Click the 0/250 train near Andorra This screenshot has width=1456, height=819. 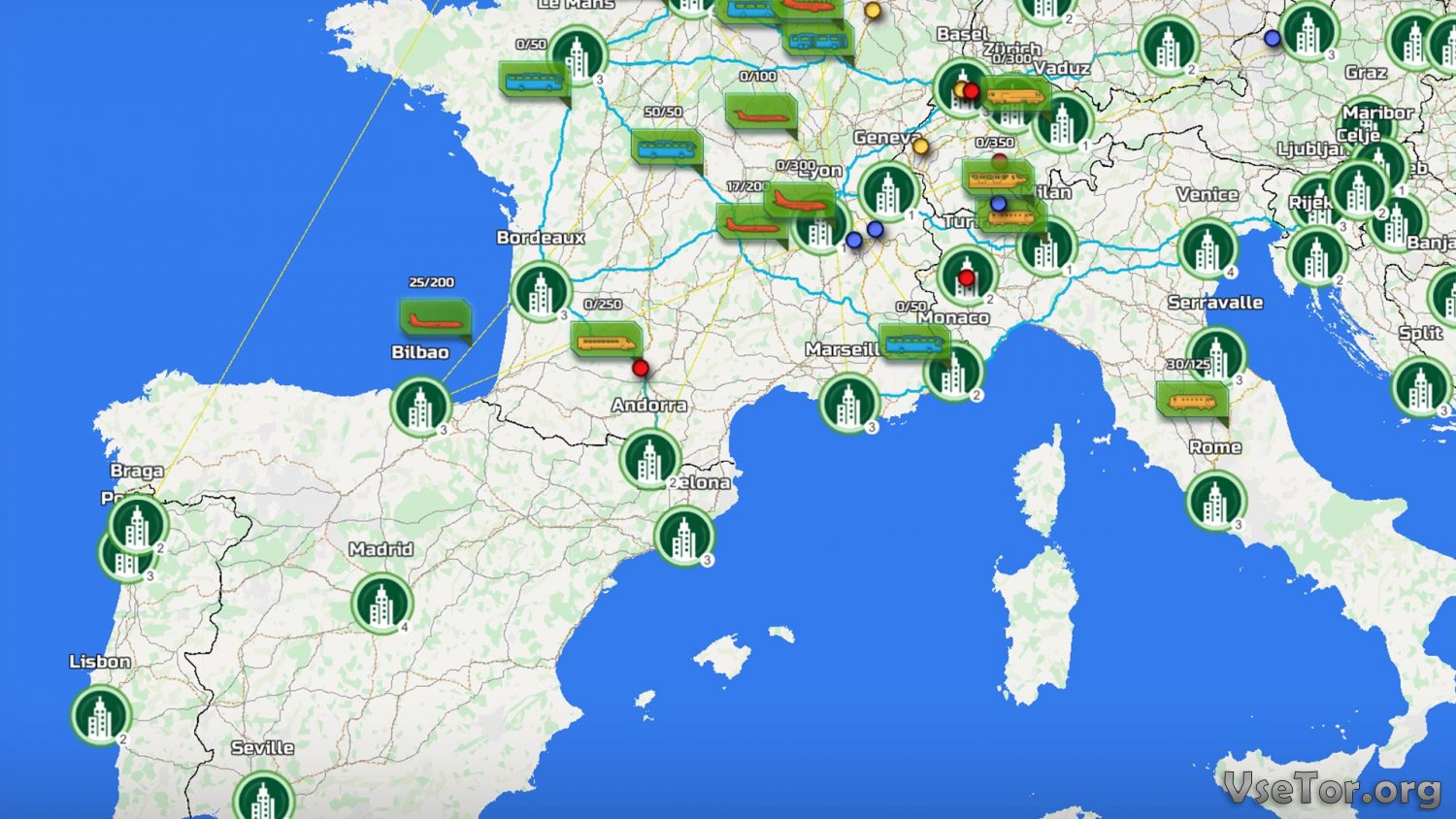[x=606, y=341]
